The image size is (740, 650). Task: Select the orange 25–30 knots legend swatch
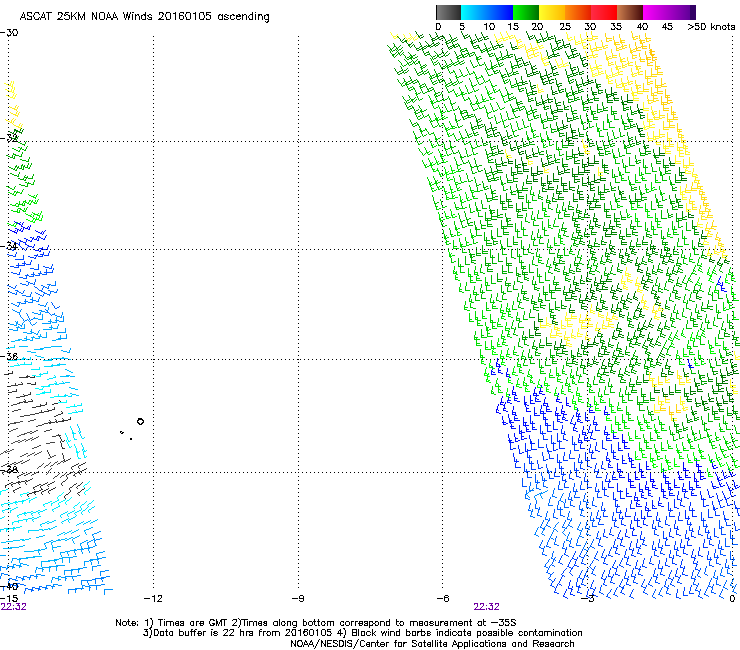578,12
